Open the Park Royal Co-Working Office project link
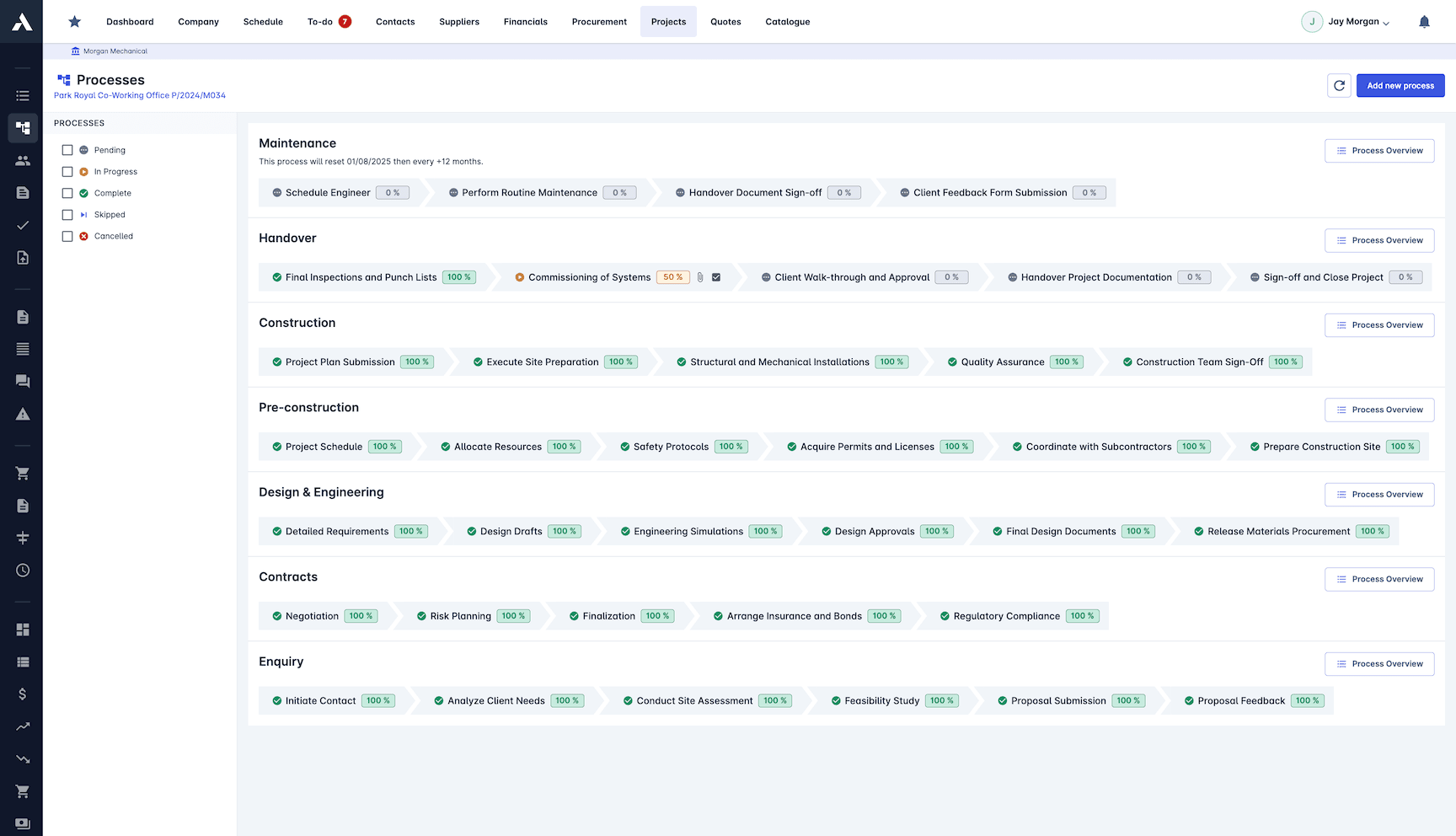The image size is (1456, 836). 138,94
